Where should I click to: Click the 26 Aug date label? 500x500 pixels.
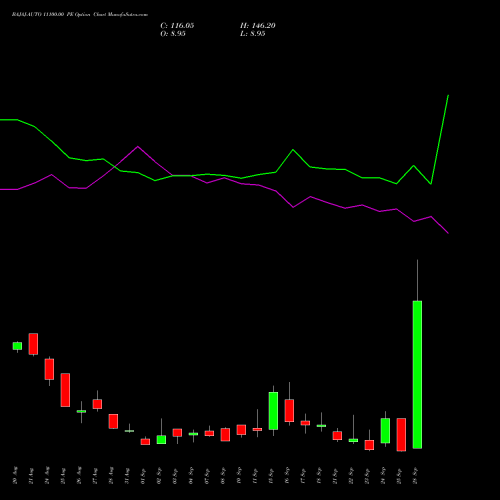[x=79, y=475]
